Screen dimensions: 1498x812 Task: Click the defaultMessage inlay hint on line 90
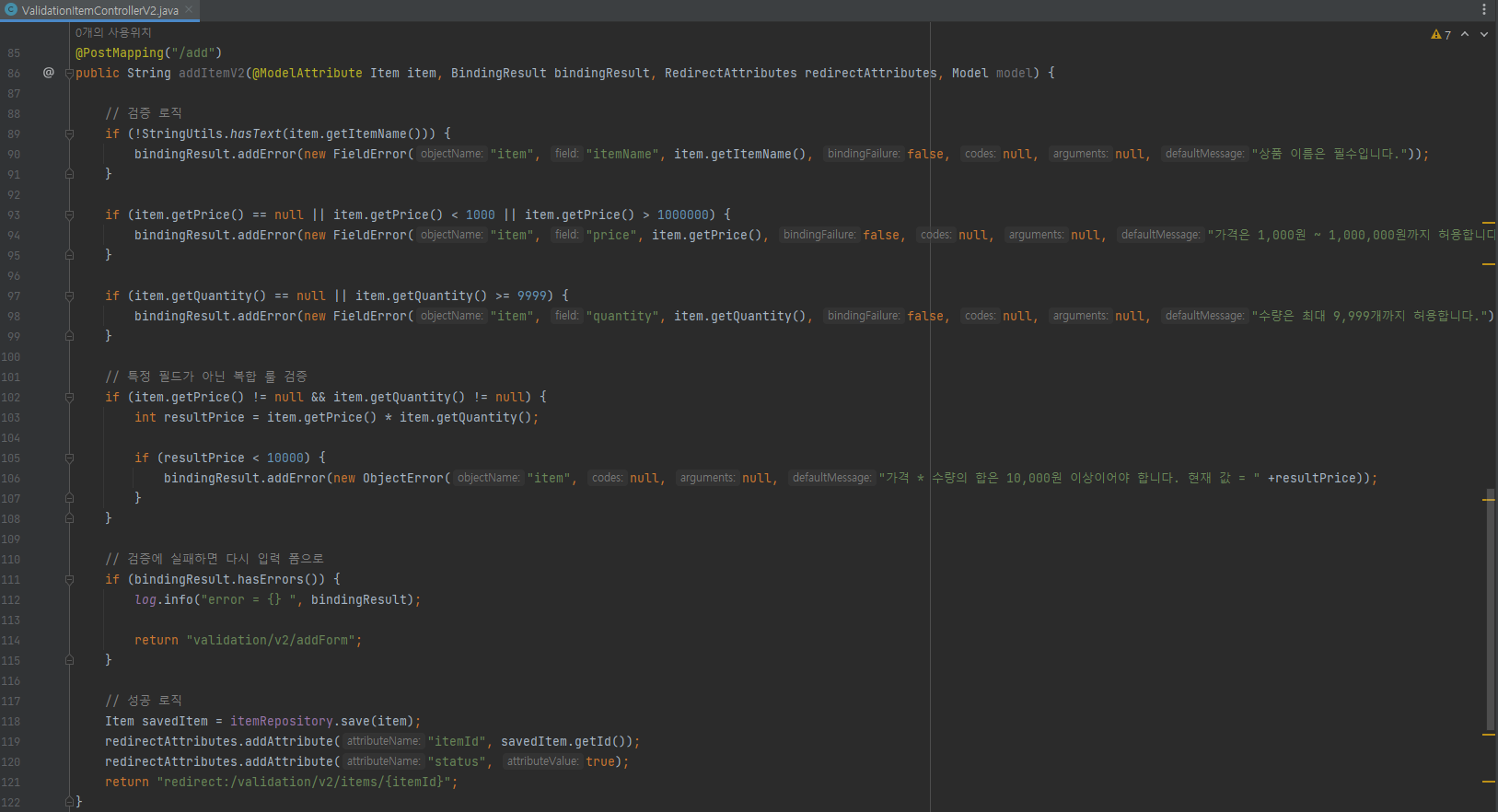coord(1204,154)
